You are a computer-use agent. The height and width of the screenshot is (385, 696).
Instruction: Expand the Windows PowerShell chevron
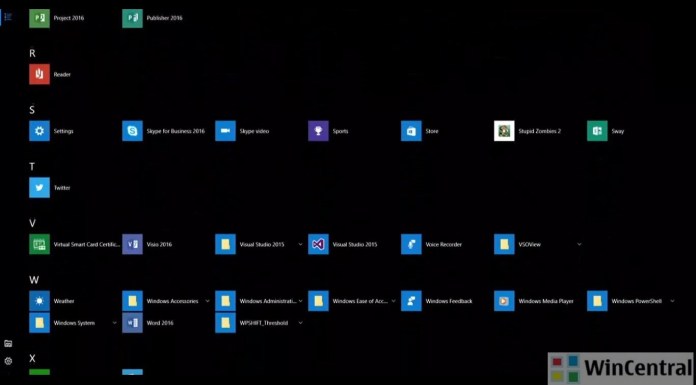click(672, 301)
